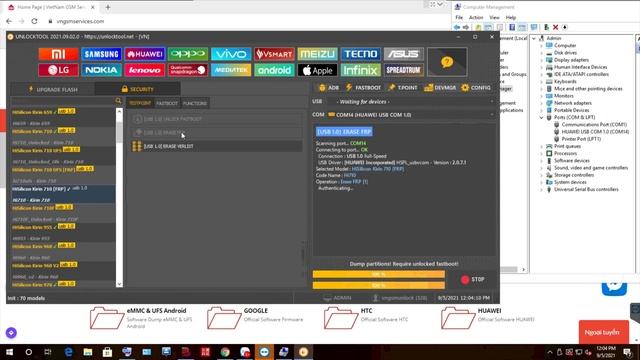This screenshot has width=640, height=360.
Task: Click red X uninstall icon in Computer Management
Action: click(556, 27)
